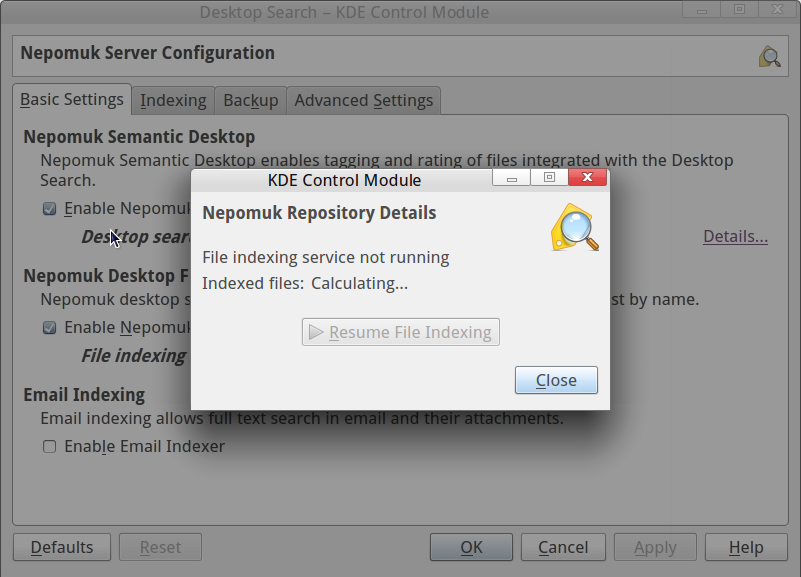Select the Basic Settings tab
Viewport: 801px width, 577px height.
72,99
